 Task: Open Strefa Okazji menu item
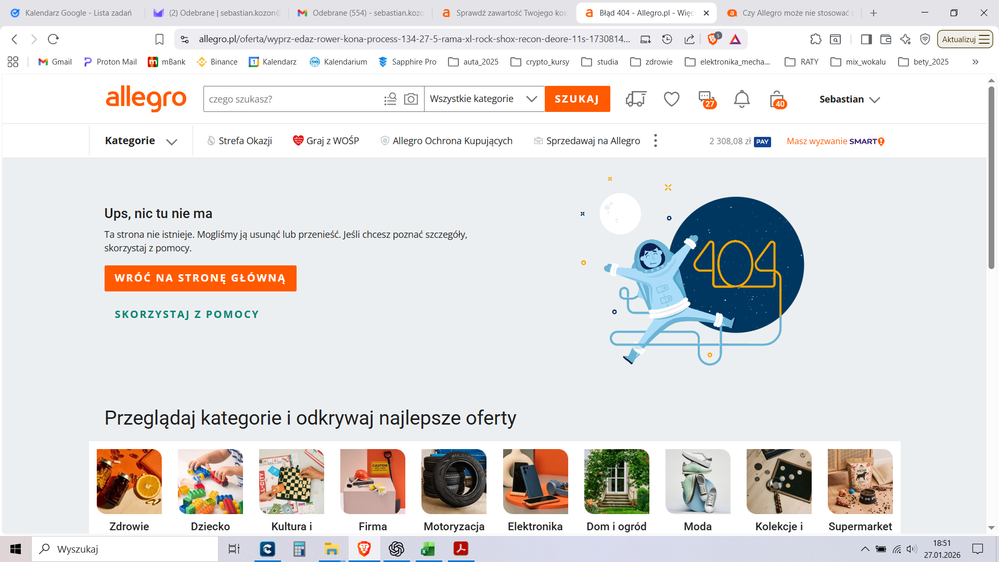point(239,141)
